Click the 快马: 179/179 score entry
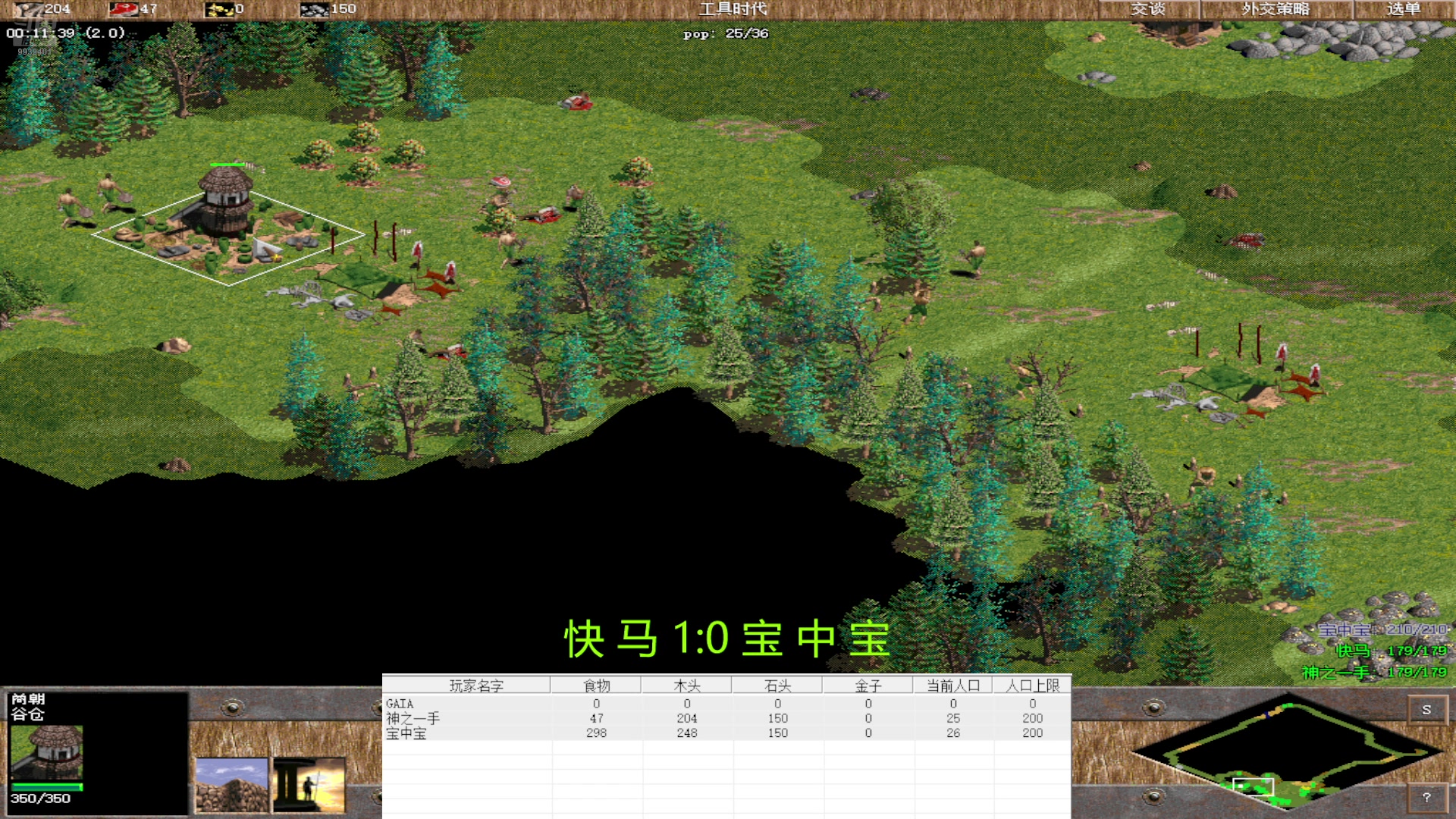The image size is (1456, 819). click(1392, 651)
